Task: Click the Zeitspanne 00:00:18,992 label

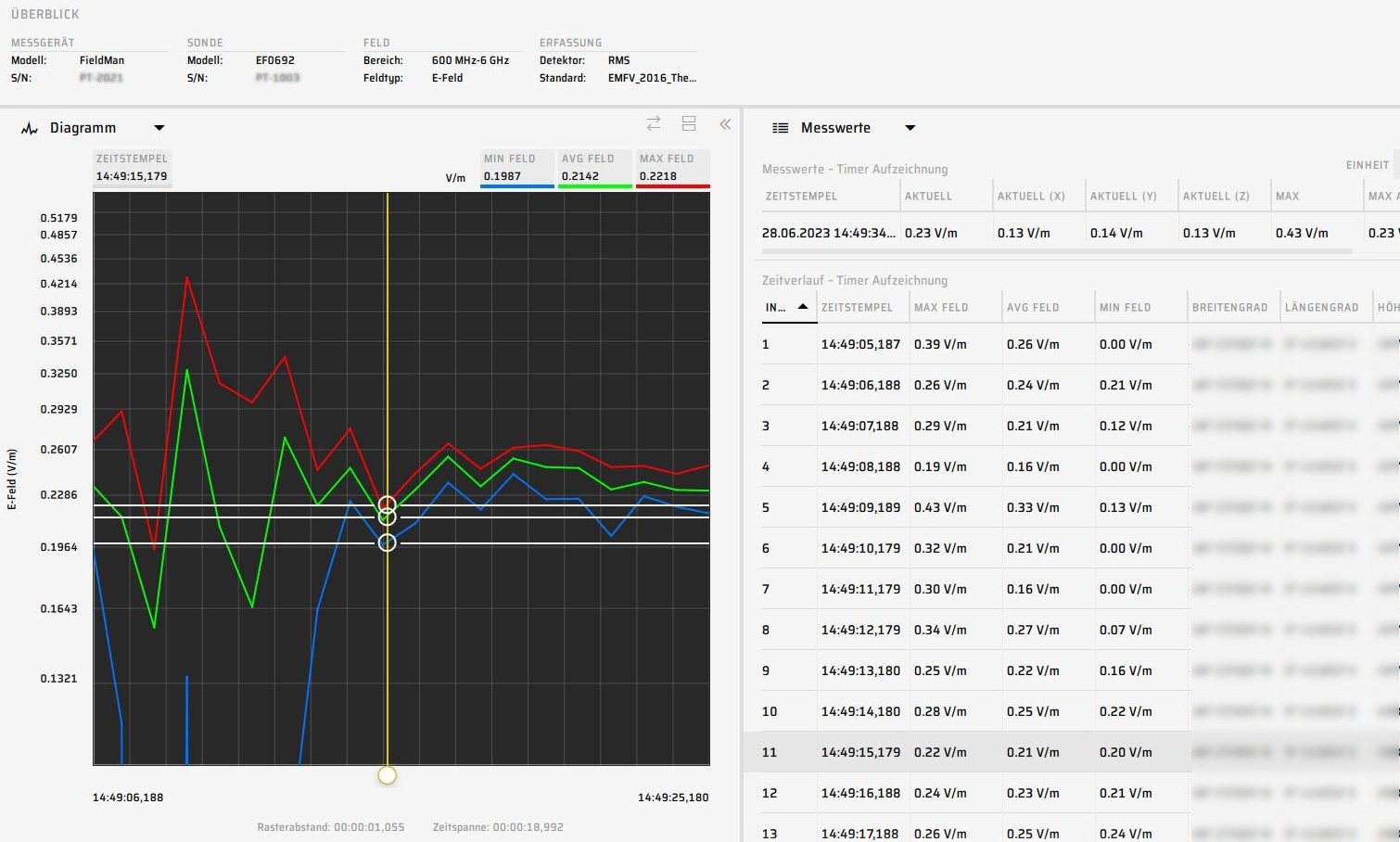Action: pos(498,827)
